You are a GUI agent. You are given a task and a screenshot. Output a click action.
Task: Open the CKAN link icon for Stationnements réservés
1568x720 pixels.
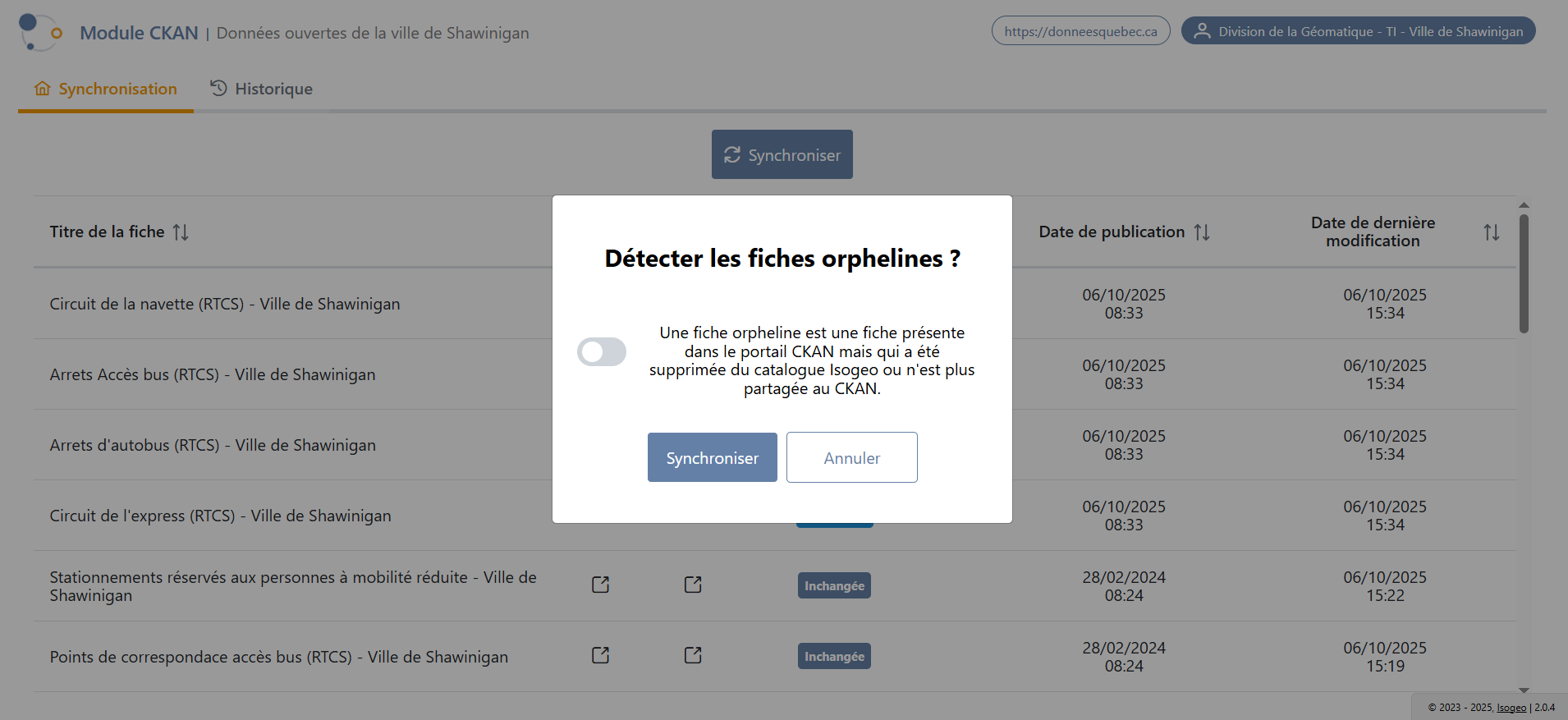point(693,585)
